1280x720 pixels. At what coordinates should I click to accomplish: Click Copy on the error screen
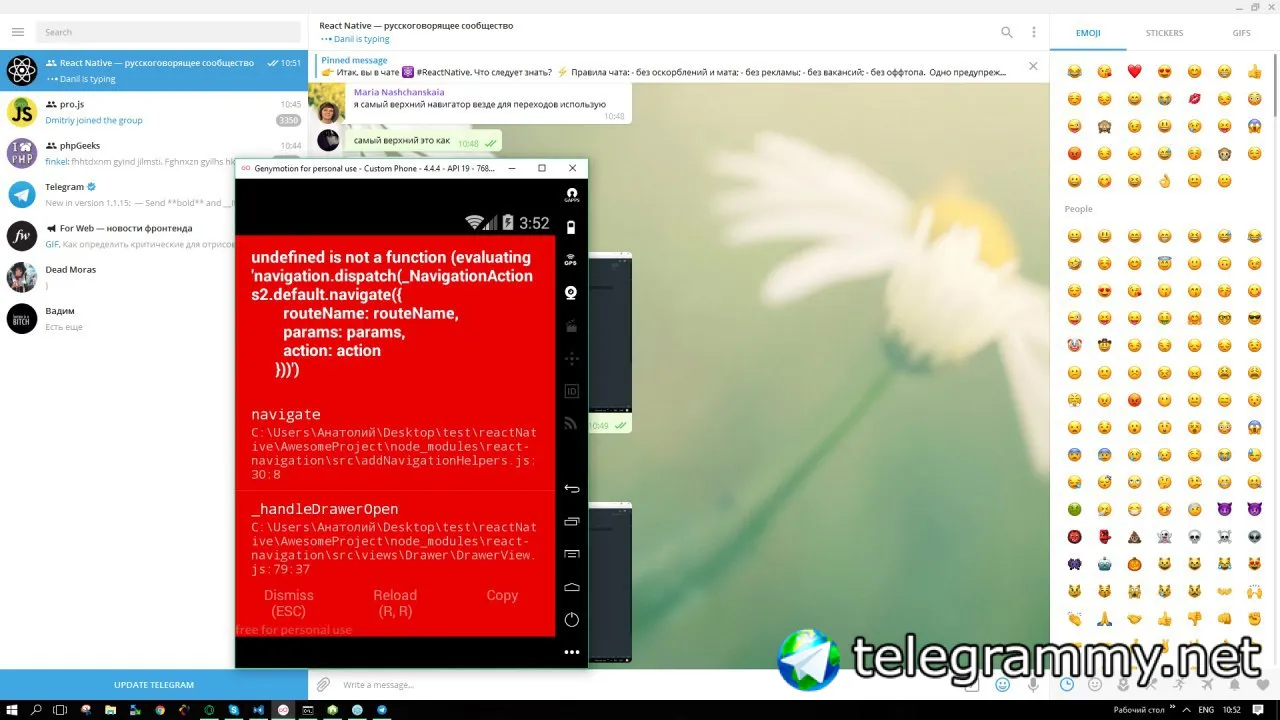click(502, 595)
